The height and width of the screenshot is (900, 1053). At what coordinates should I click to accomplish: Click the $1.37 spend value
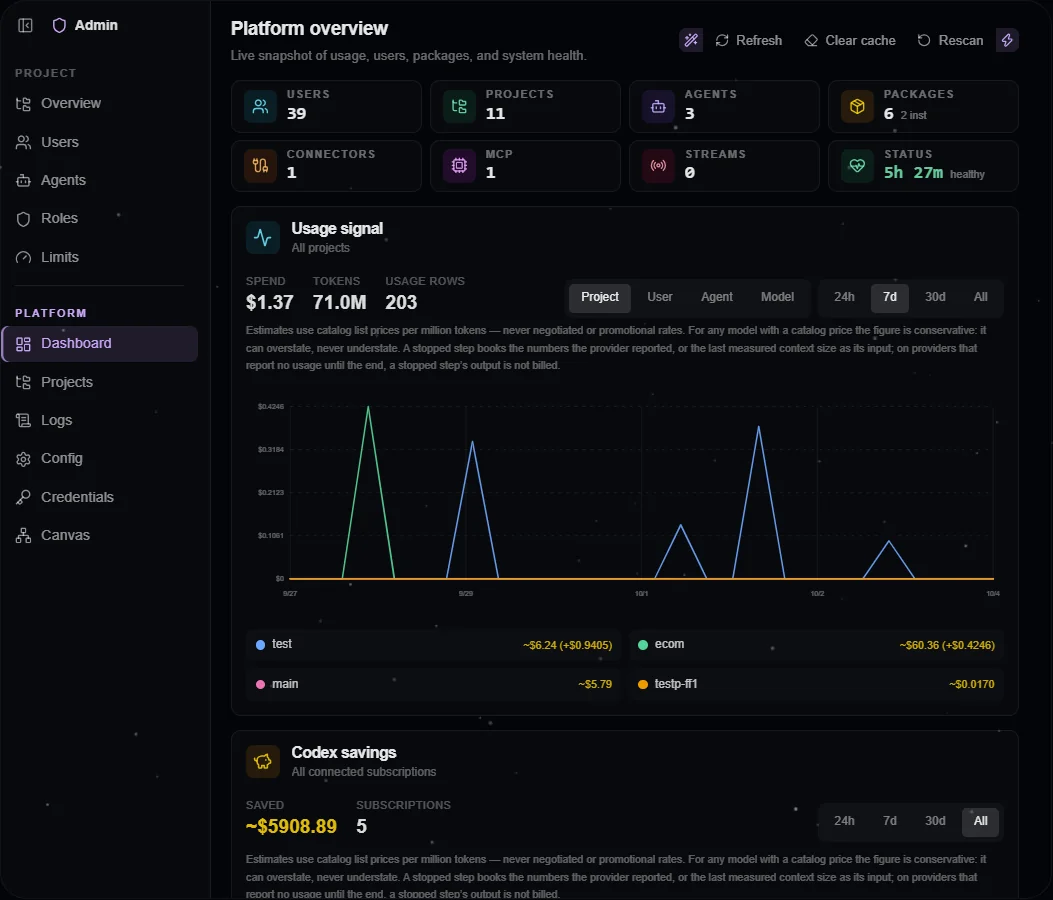(x=269, y=303)
